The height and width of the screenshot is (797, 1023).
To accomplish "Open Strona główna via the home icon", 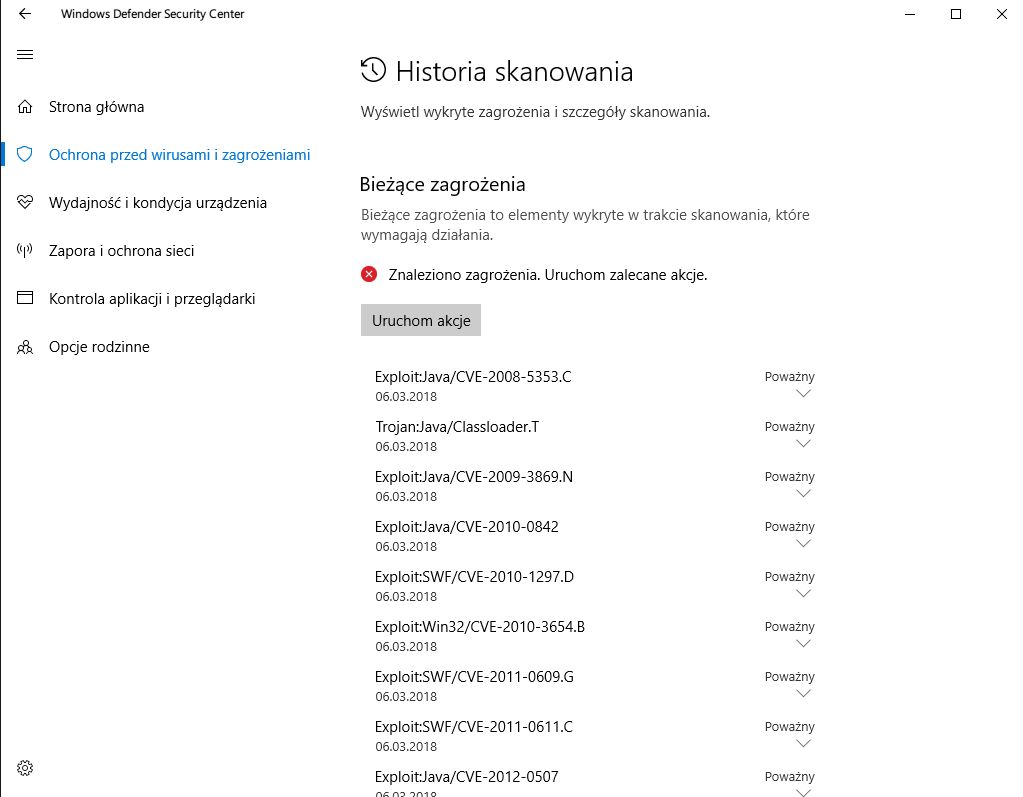I will click(24, 106).
